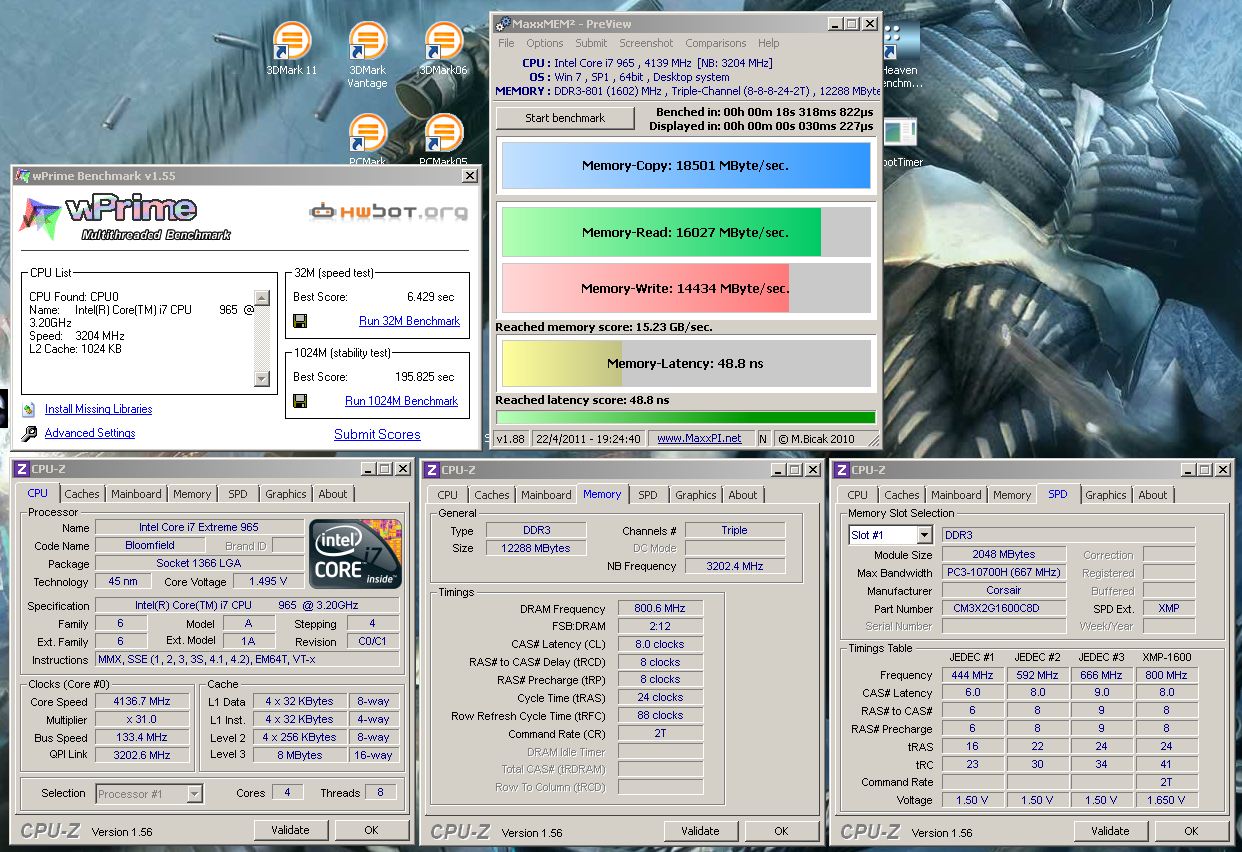Click the Memory-Read result bar
The width and height of the screenshot is (1242, 852).
[686, 232]
